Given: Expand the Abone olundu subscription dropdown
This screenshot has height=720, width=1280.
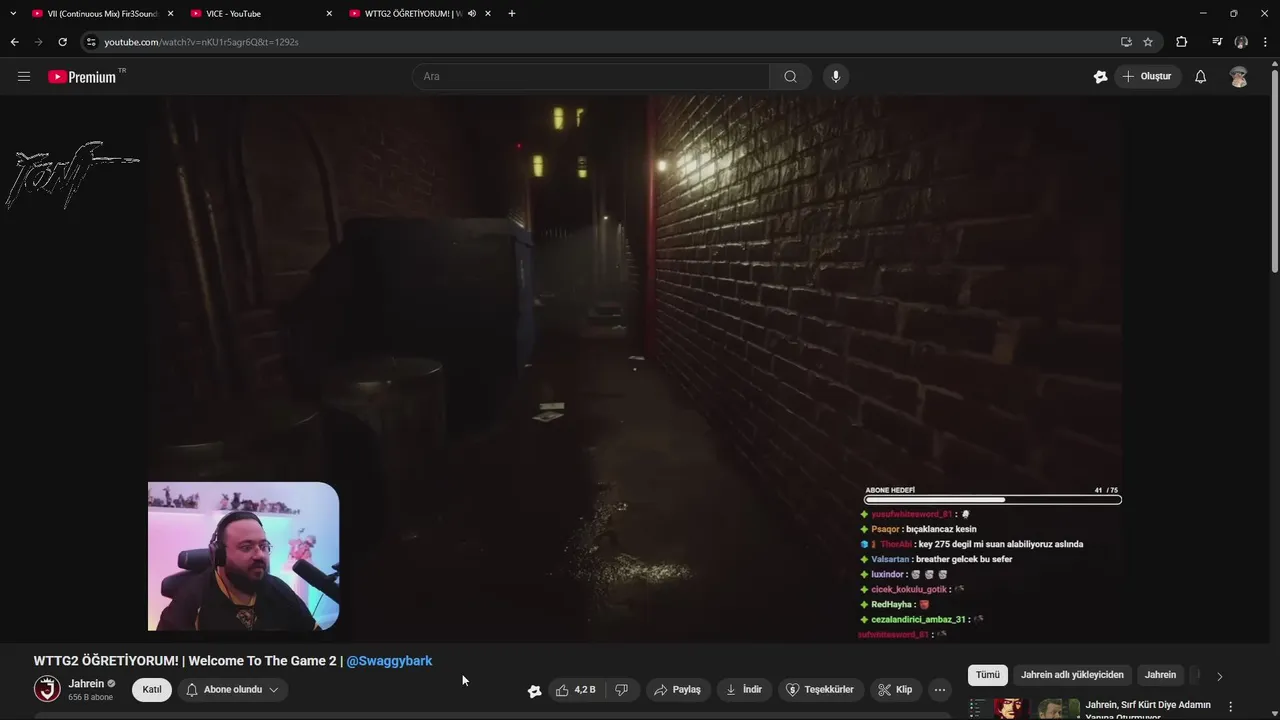Looking at the screenshot, I should pyautogui.click(x=233, y=690).
